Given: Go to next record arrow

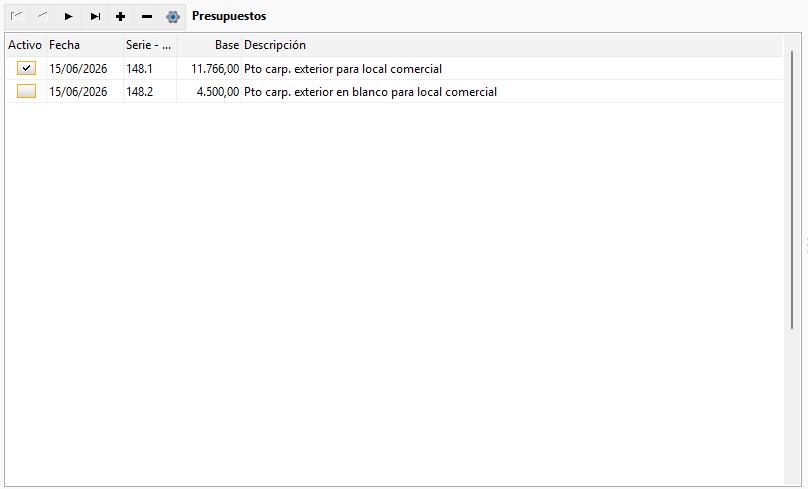Looking at the screenshot, I should coord(69,16).
